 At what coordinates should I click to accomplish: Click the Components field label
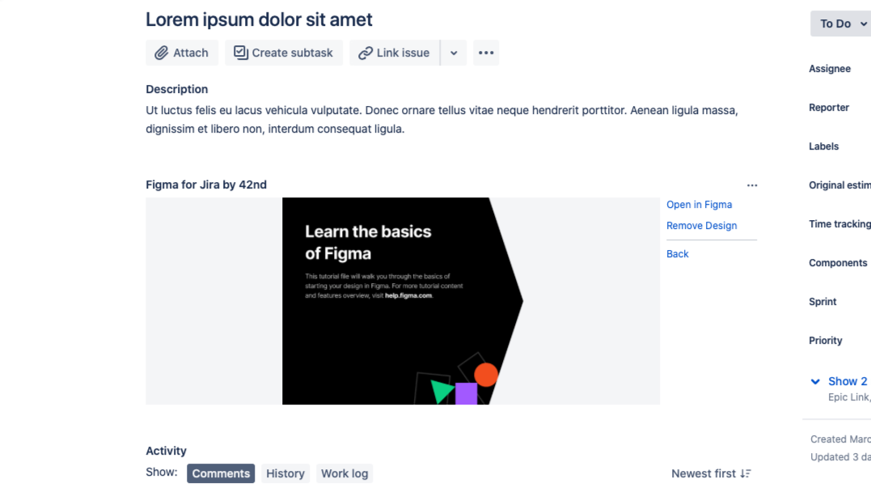pos(838,263)
